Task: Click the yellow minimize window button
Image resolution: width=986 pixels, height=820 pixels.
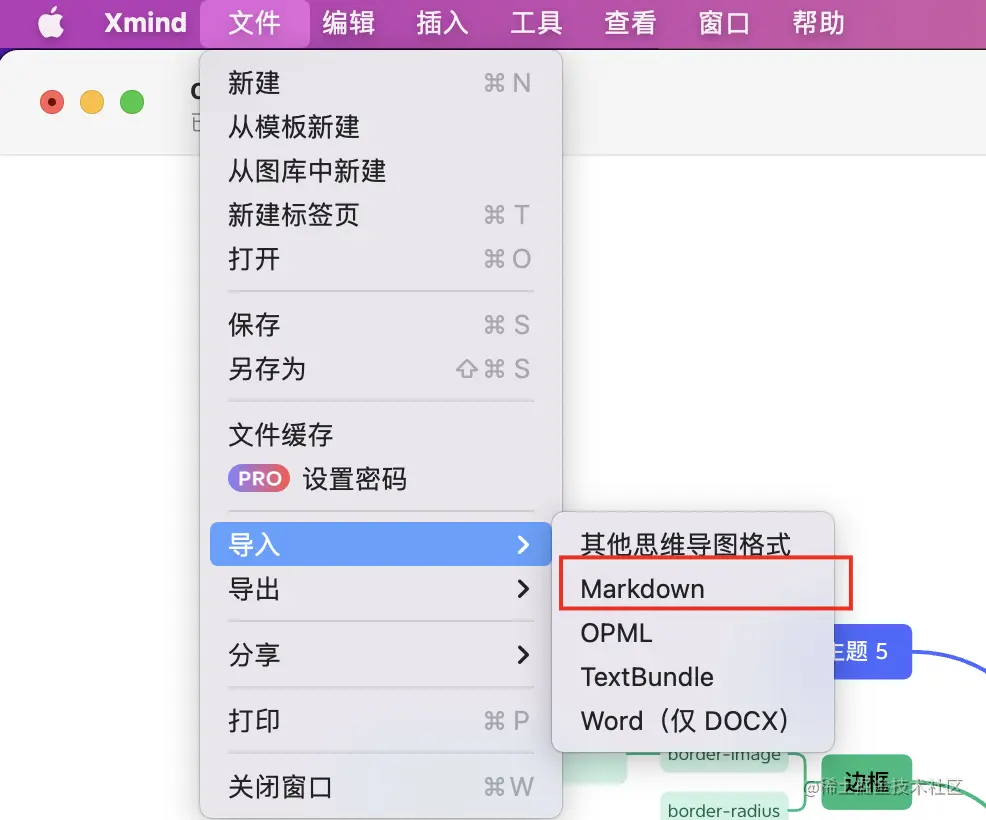Action: tap(92, 102)
